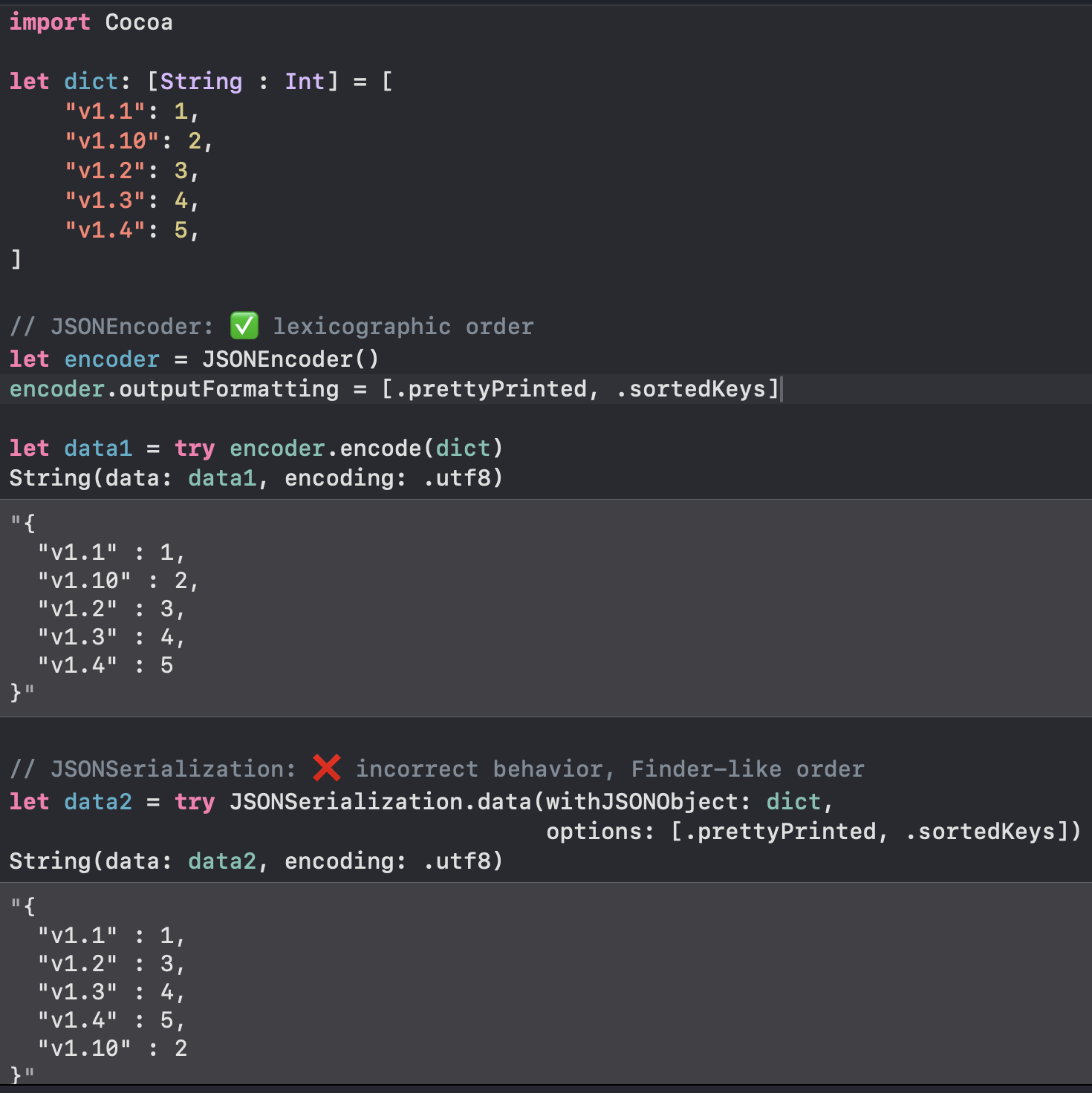1092x1093 pixels.
Task: Click the green checkmark emoji in the JSONEncoder comment
Action: [x=244, y=326]
